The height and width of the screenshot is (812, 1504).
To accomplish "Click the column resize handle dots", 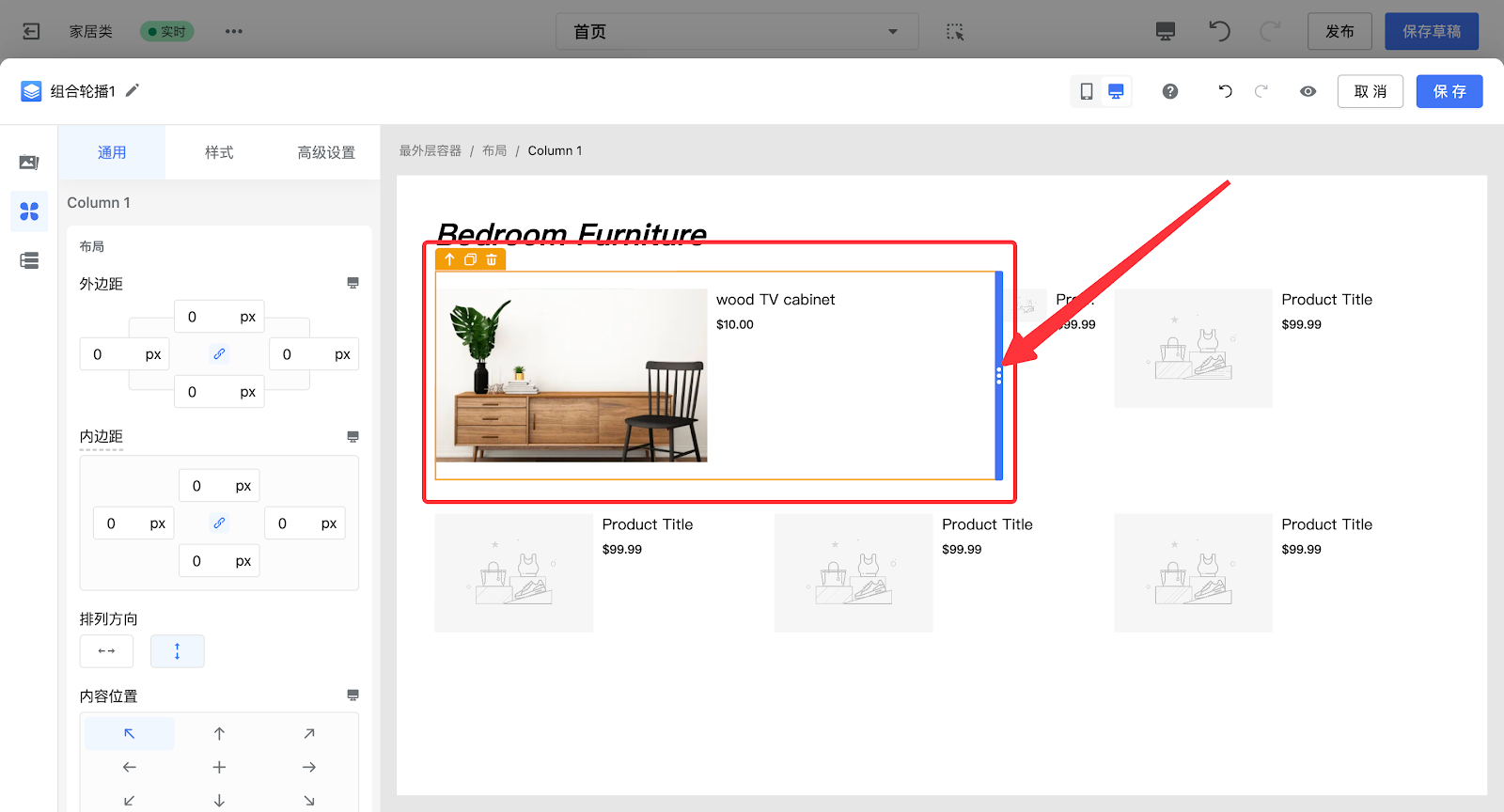I will click(998, 376).
